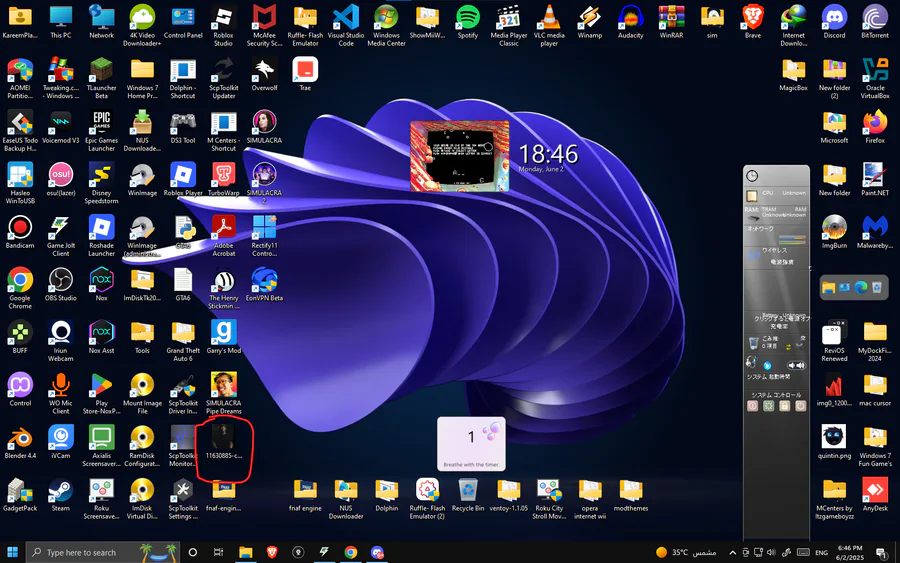The image size is (900, 563).
Task: Open the ENG language input selector
Action: tap(821, 553)
